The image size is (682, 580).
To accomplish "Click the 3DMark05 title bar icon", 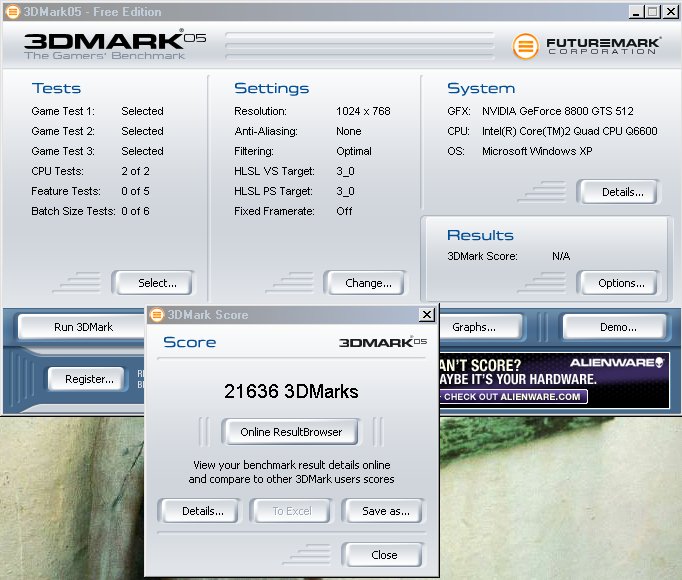I will point(13,12).
